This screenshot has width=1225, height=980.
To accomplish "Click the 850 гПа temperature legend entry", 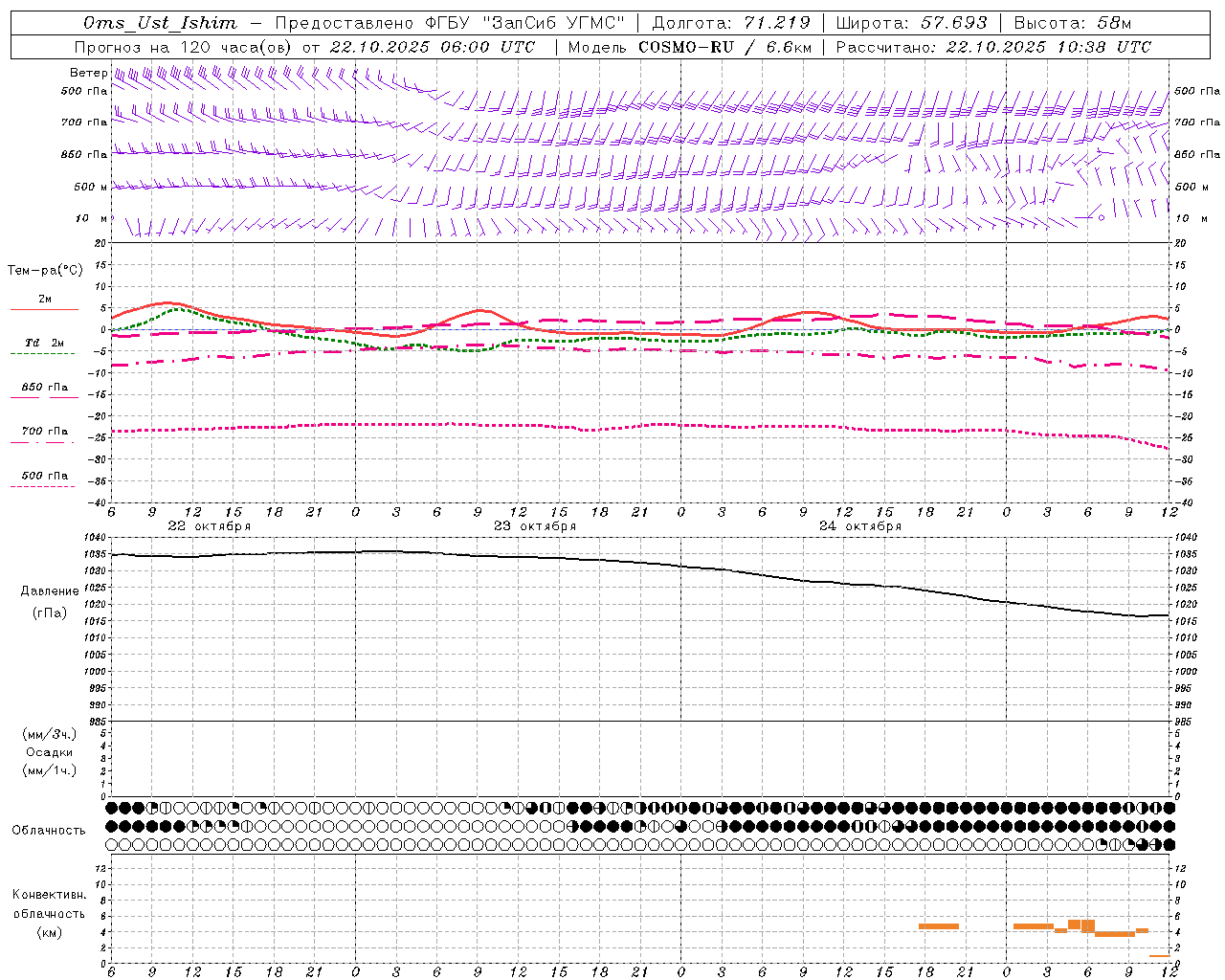I will [x=44, y=388].
